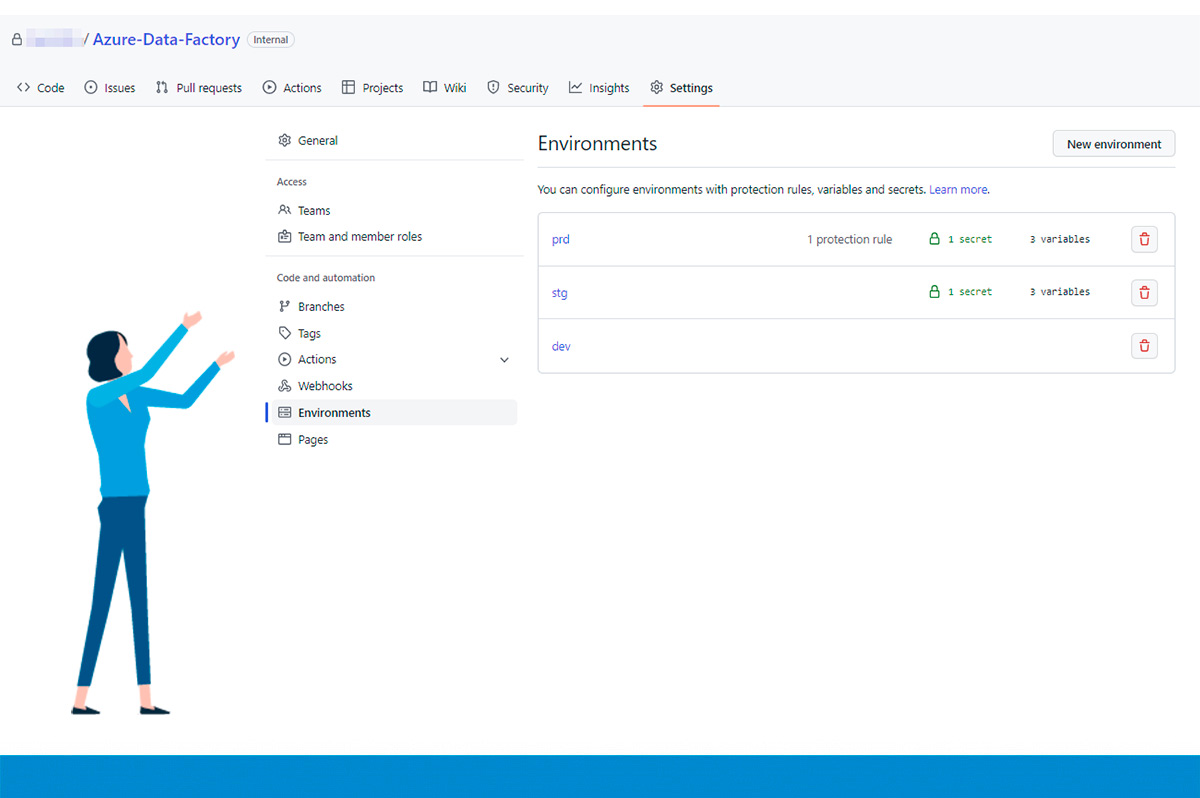Open the prd environment details
The image size is (1200, 798).
point(561,239)
